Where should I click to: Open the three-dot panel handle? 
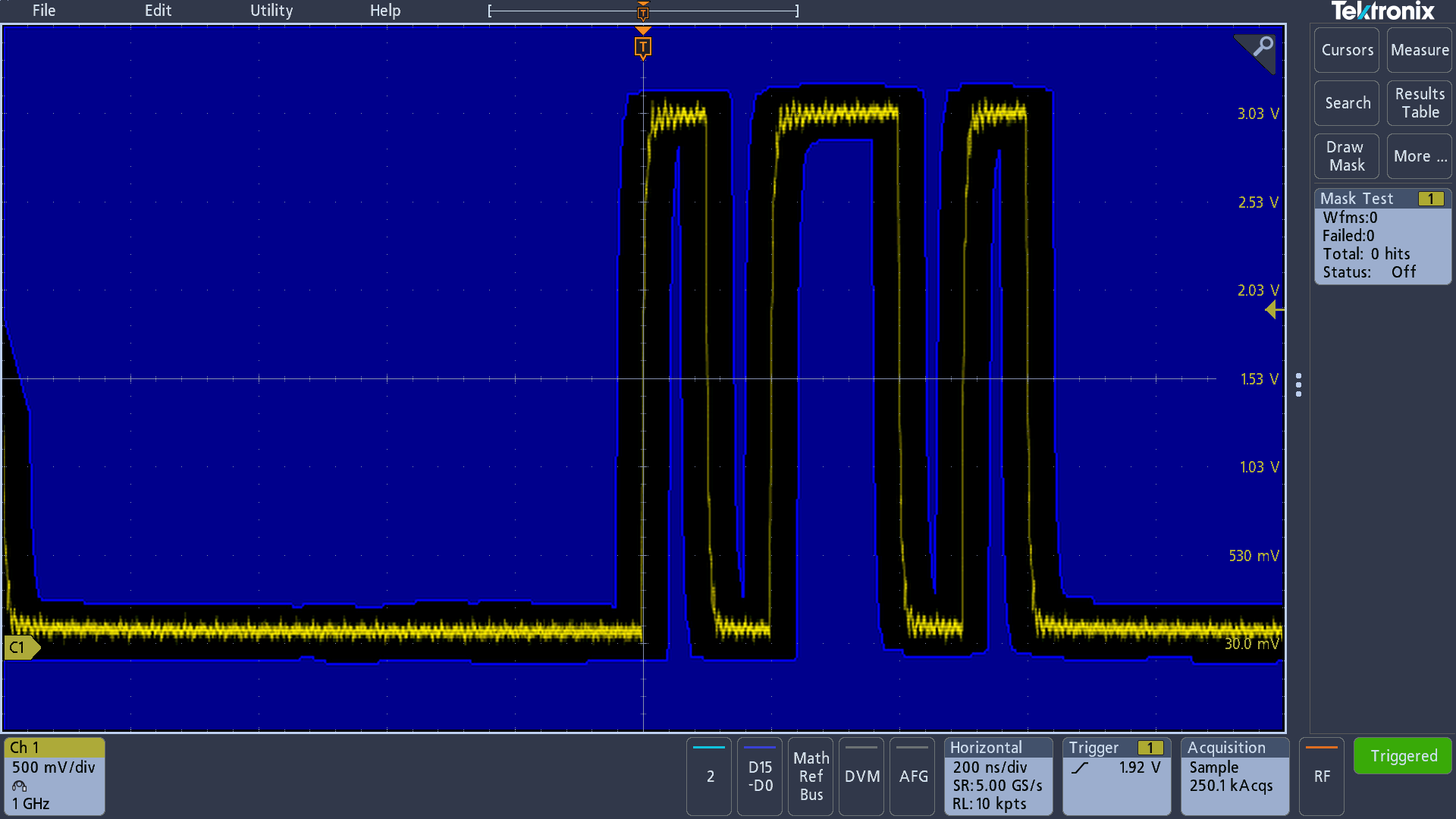pos(1299,384)
